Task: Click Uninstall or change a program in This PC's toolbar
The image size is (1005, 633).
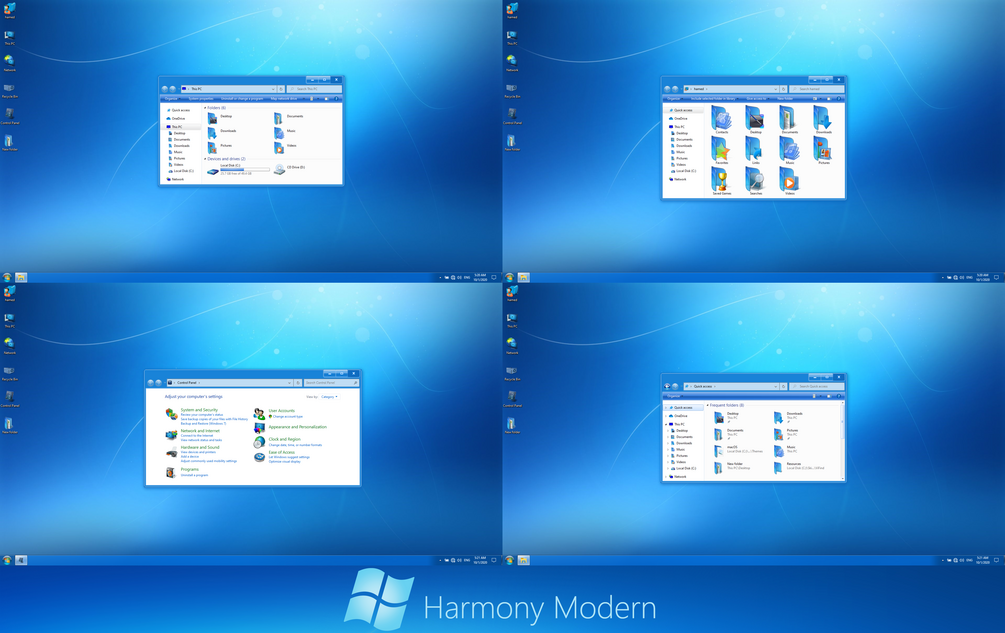Action: (x=242, y=99)
